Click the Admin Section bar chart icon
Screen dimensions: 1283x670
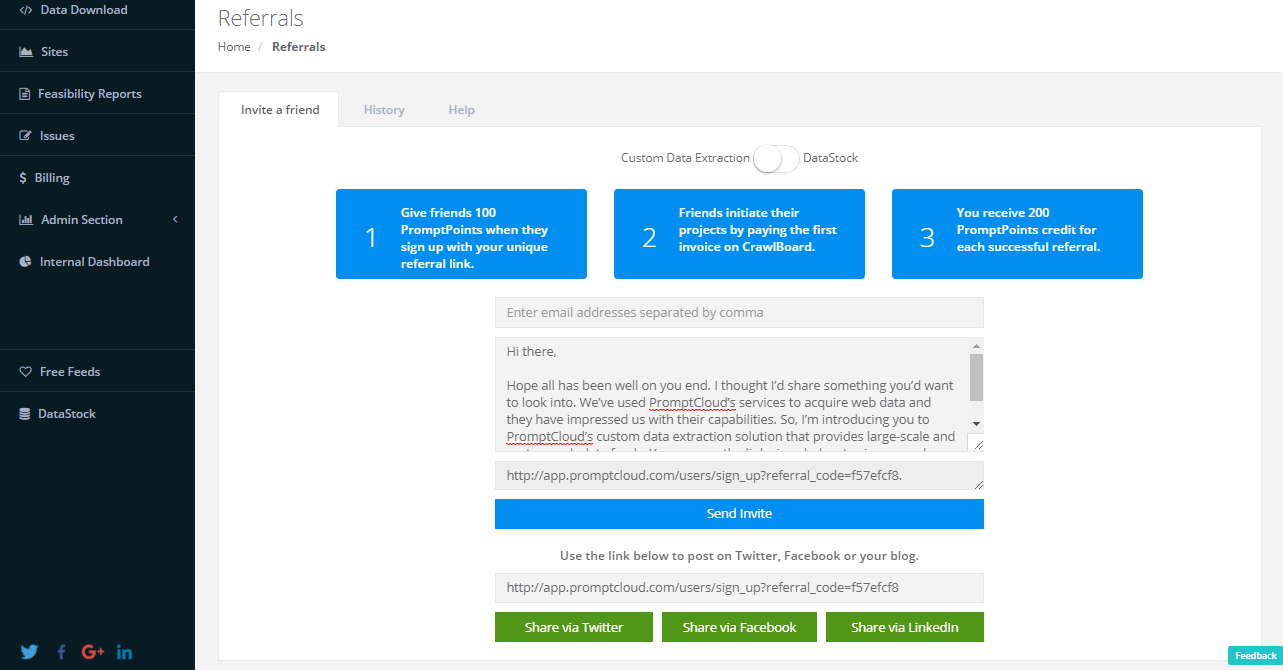tap(26, 220)
